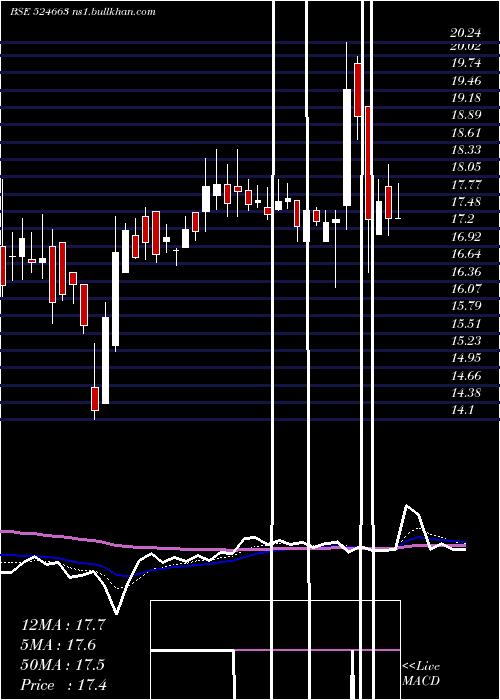Viewport: 500px width, 700px height.
Task: Select the 18.61 price axis label
Action: (x=466, y=133)
